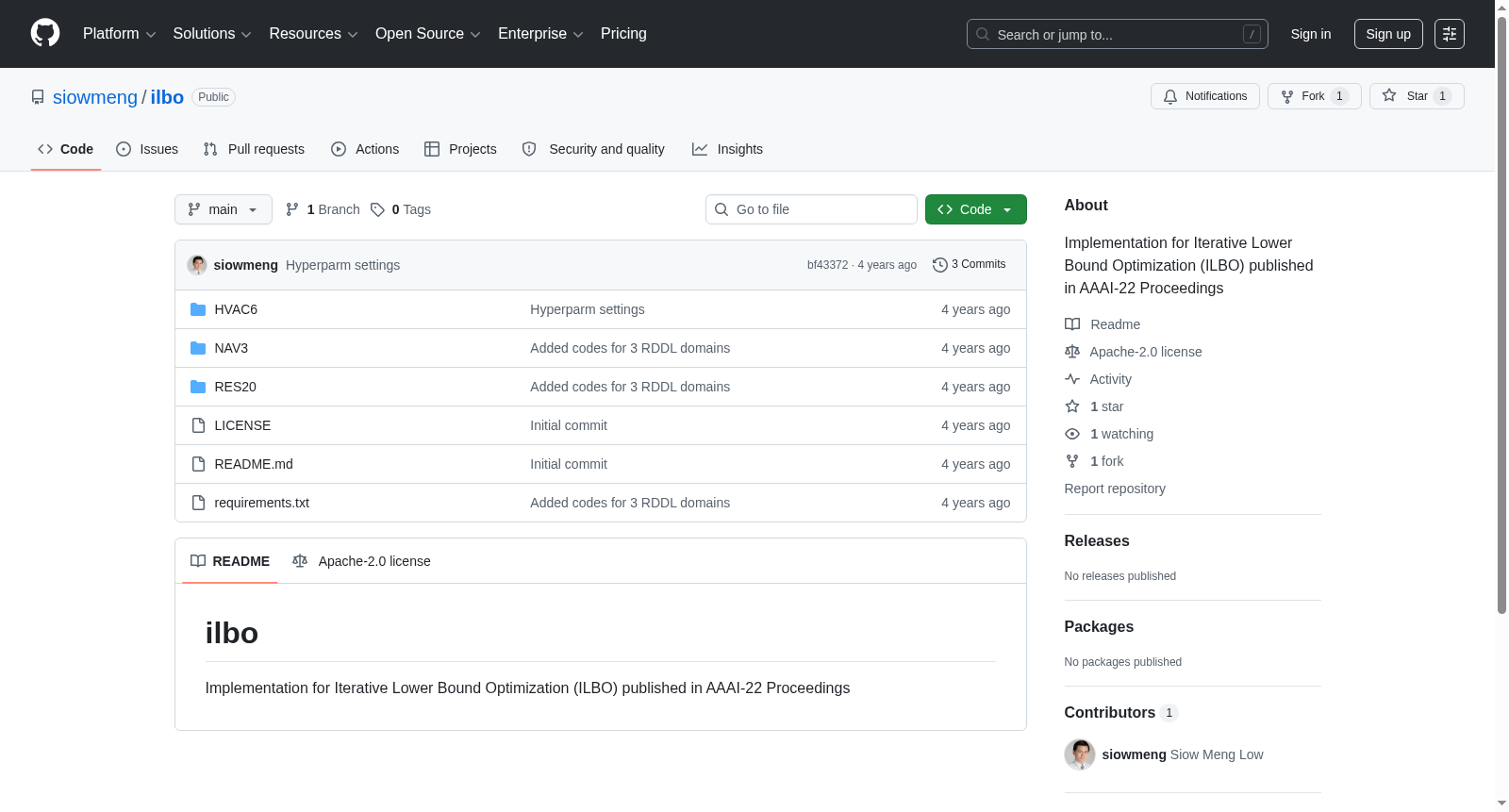Viewport: 1509px width, 812px height.
Task: Click the Notifications button
Action: point(1205,96)
